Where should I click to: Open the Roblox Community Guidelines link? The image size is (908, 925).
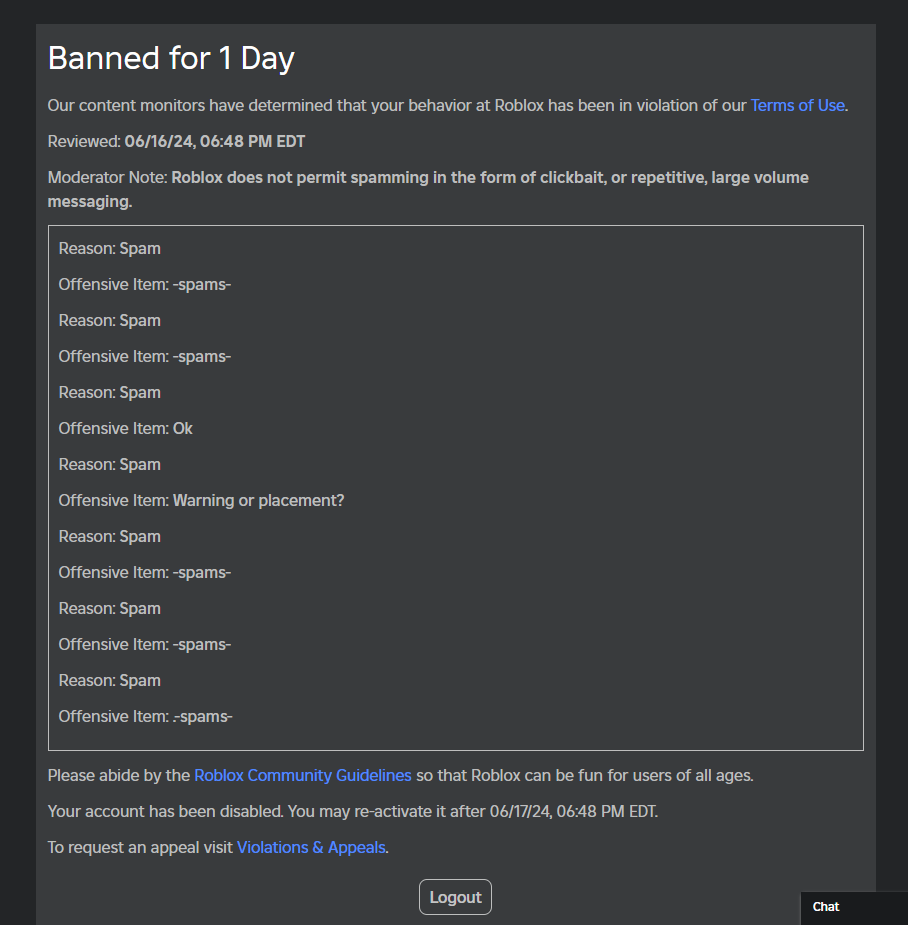pos(302,775)
